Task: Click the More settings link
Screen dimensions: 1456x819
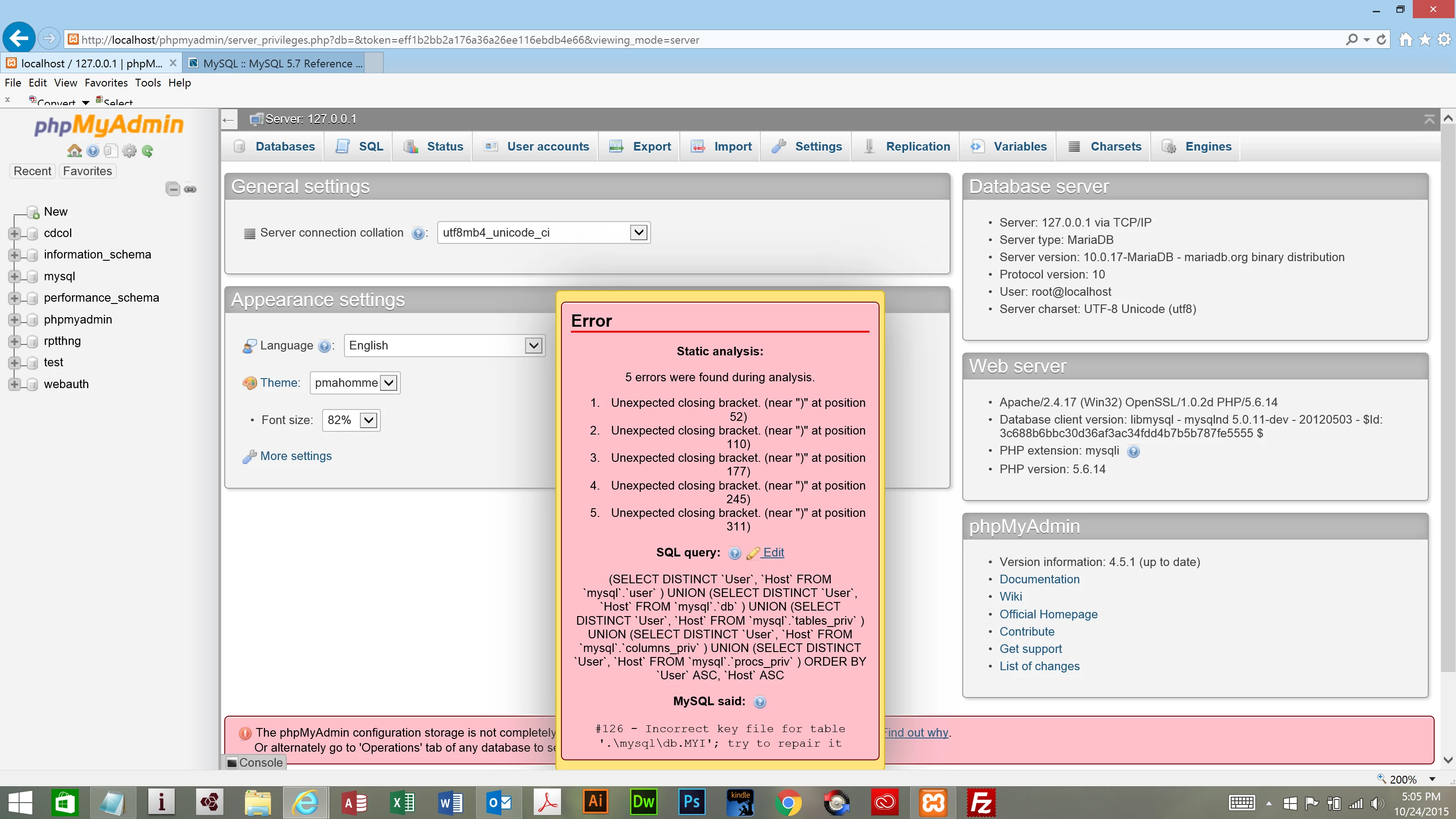Action: 296,455
